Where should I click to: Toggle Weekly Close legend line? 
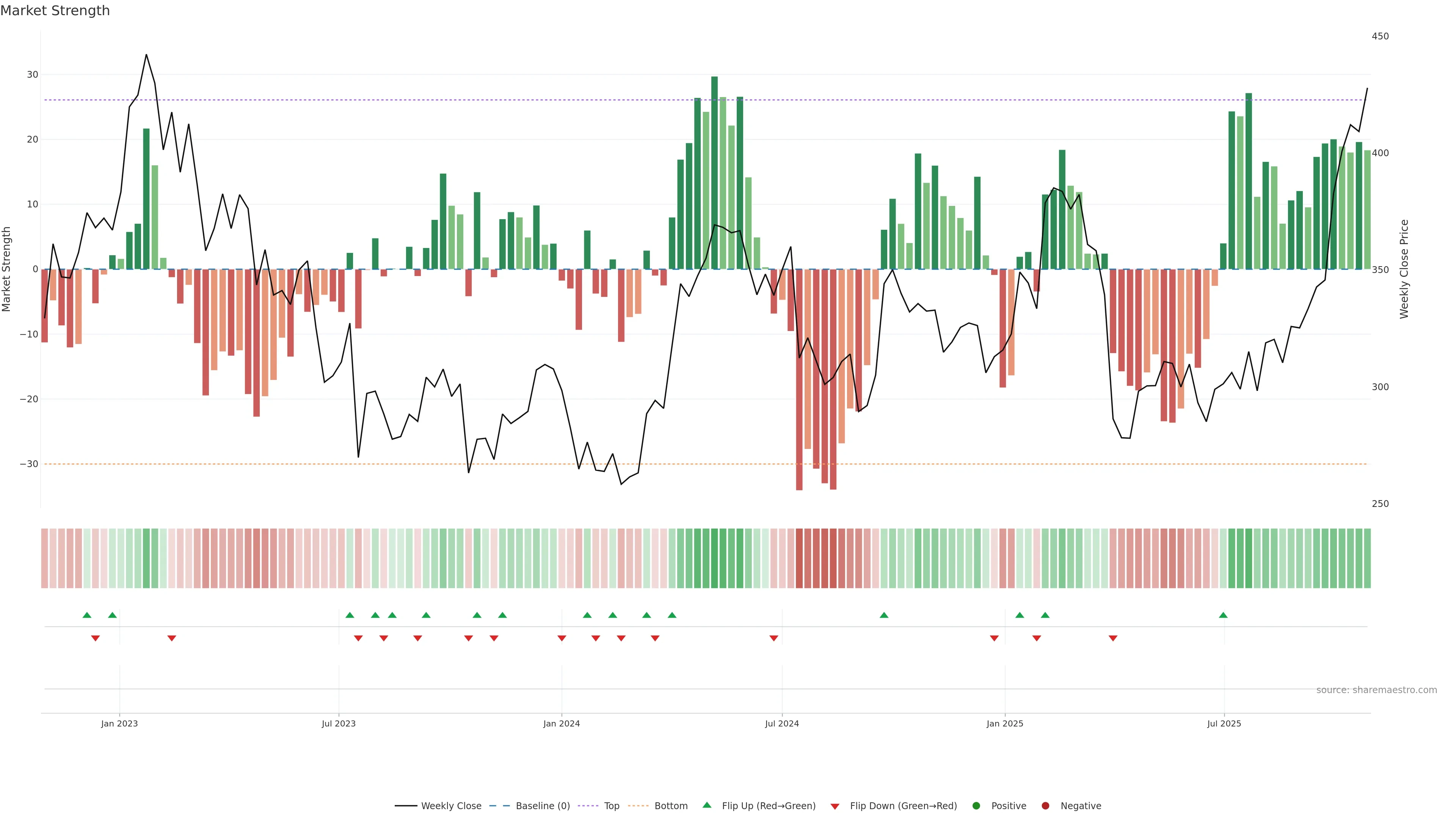click(x=406, y=806)
